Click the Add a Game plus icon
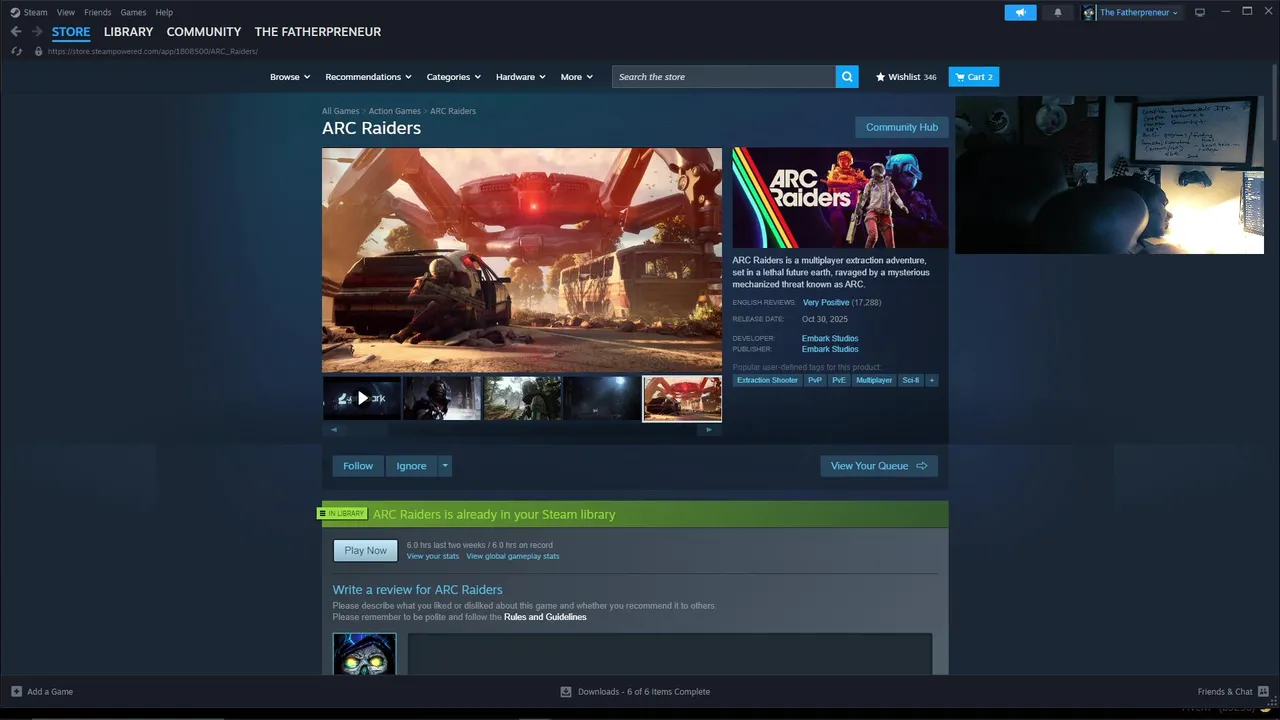 click(16, 691)
